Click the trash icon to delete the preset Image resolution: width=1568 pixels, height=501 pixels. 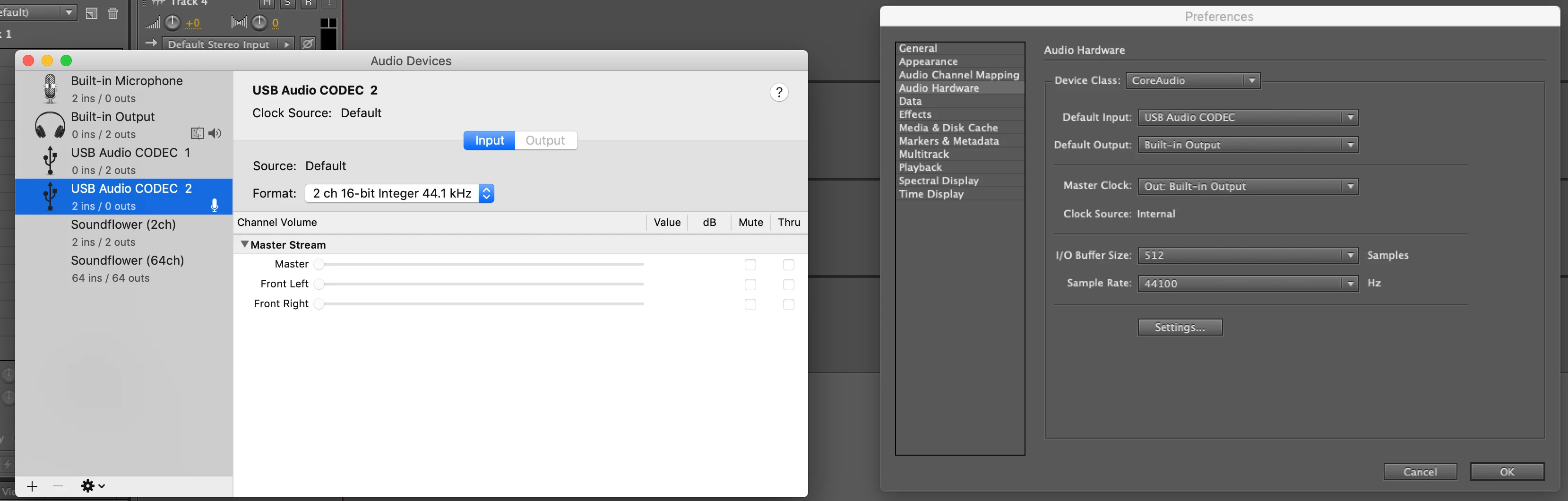[113, 13]
